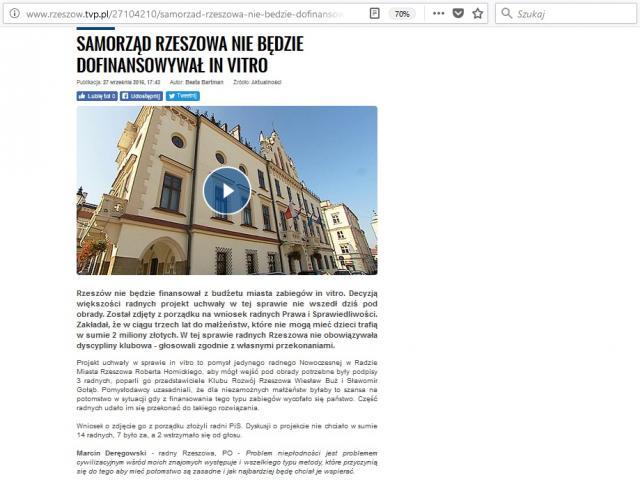This screenshot has width=640, height=484.
Task: Open reader view from the address bar
Action: pos(374,14)
